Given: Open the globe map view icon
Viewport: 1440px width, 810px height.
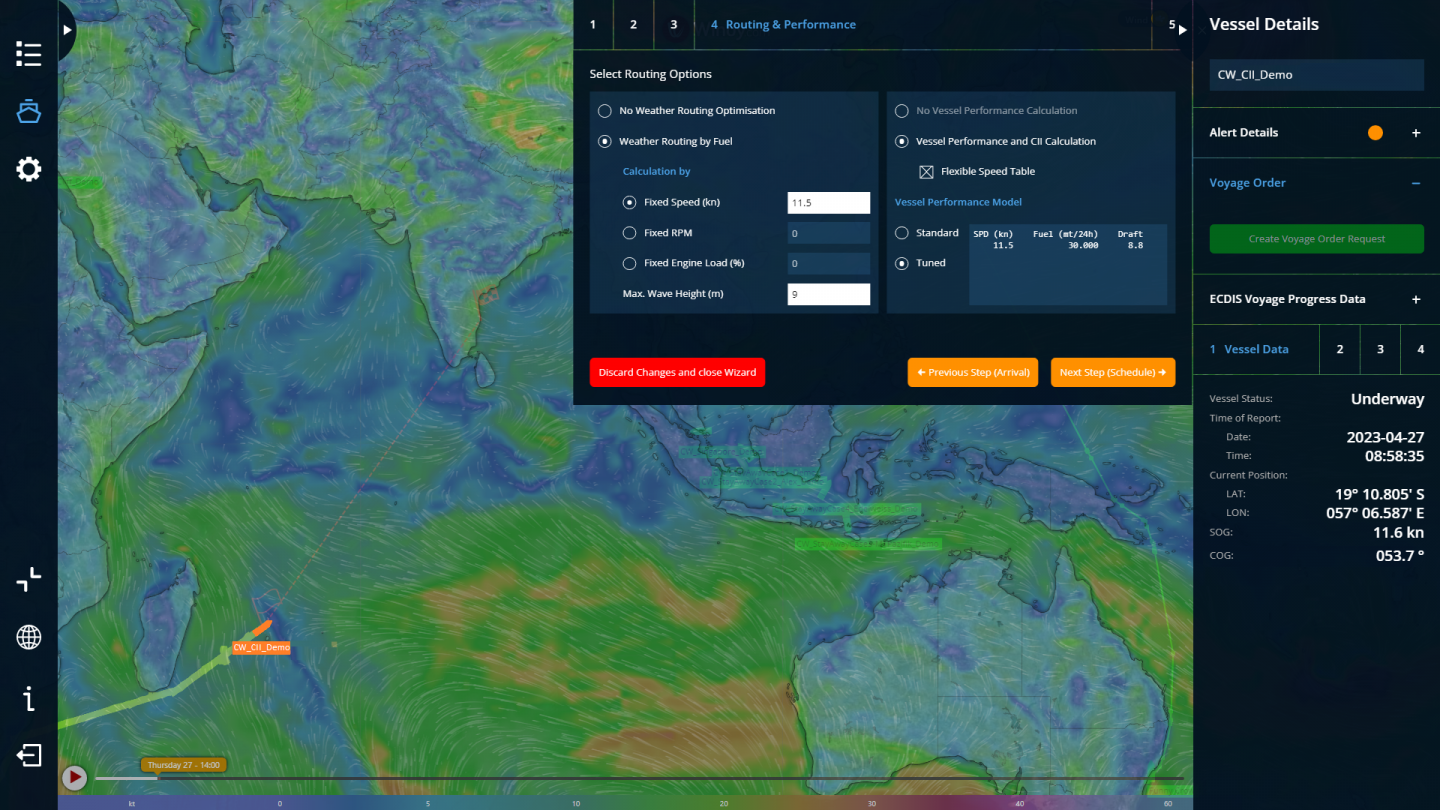Looking at the screenshot, I should (x=28, y=637).
